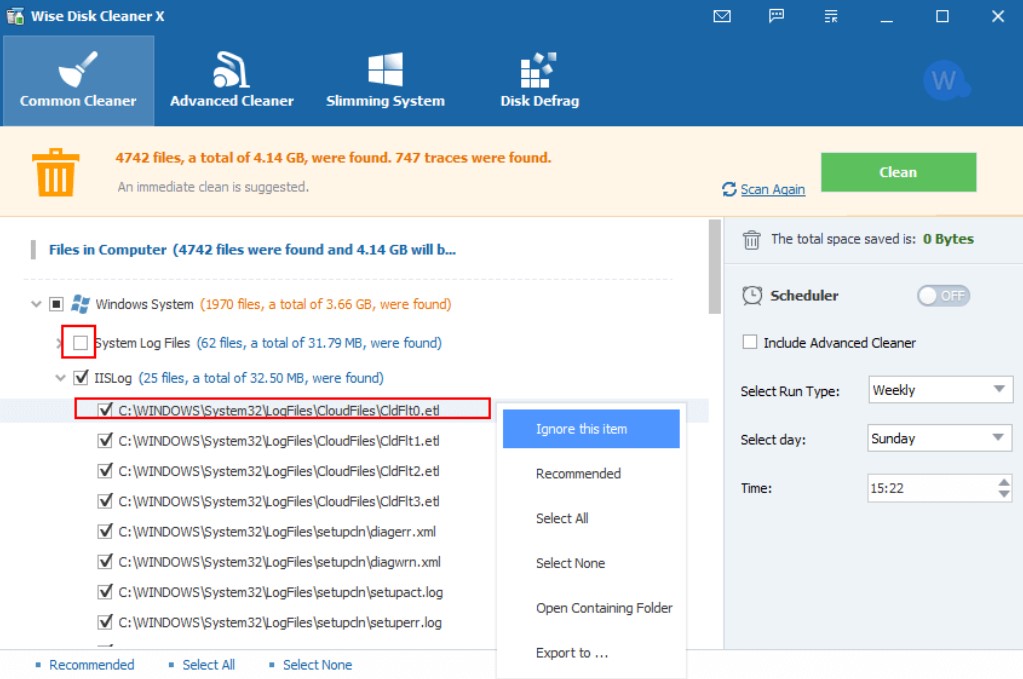The width and height of the screenshot is (1023, 679).
Task: Uncheck the CldFlt3.etl file checkbox
Action: 105,501
